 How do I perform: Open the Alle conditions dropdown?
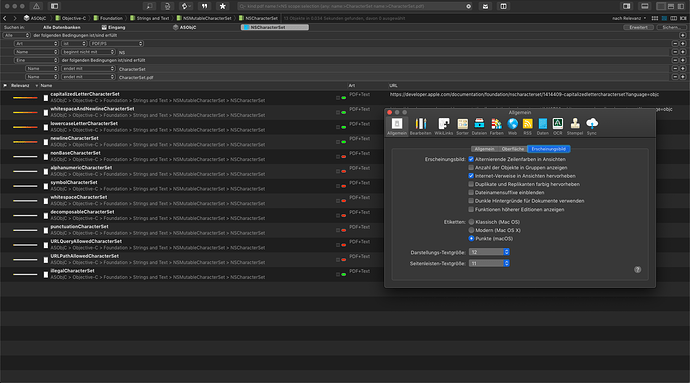click(x=17, y=35)
